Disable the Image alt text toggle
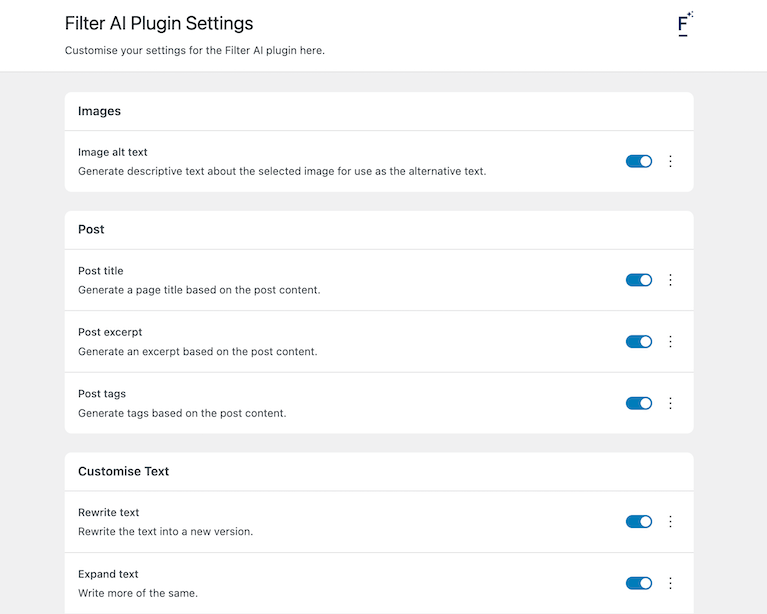The width and height of the screenshot is (767, 614). click(639, 161)
